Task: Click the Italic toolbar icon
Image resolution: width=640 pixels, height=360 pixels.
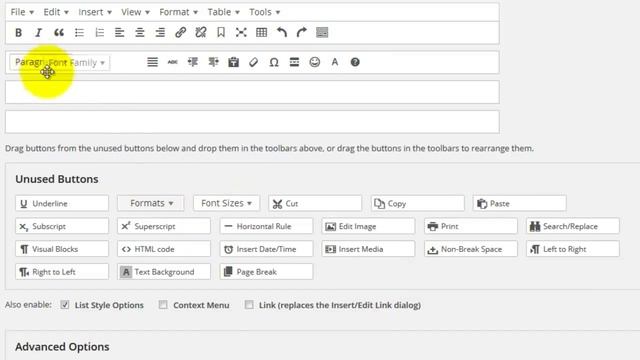Action: coord(38,33)
